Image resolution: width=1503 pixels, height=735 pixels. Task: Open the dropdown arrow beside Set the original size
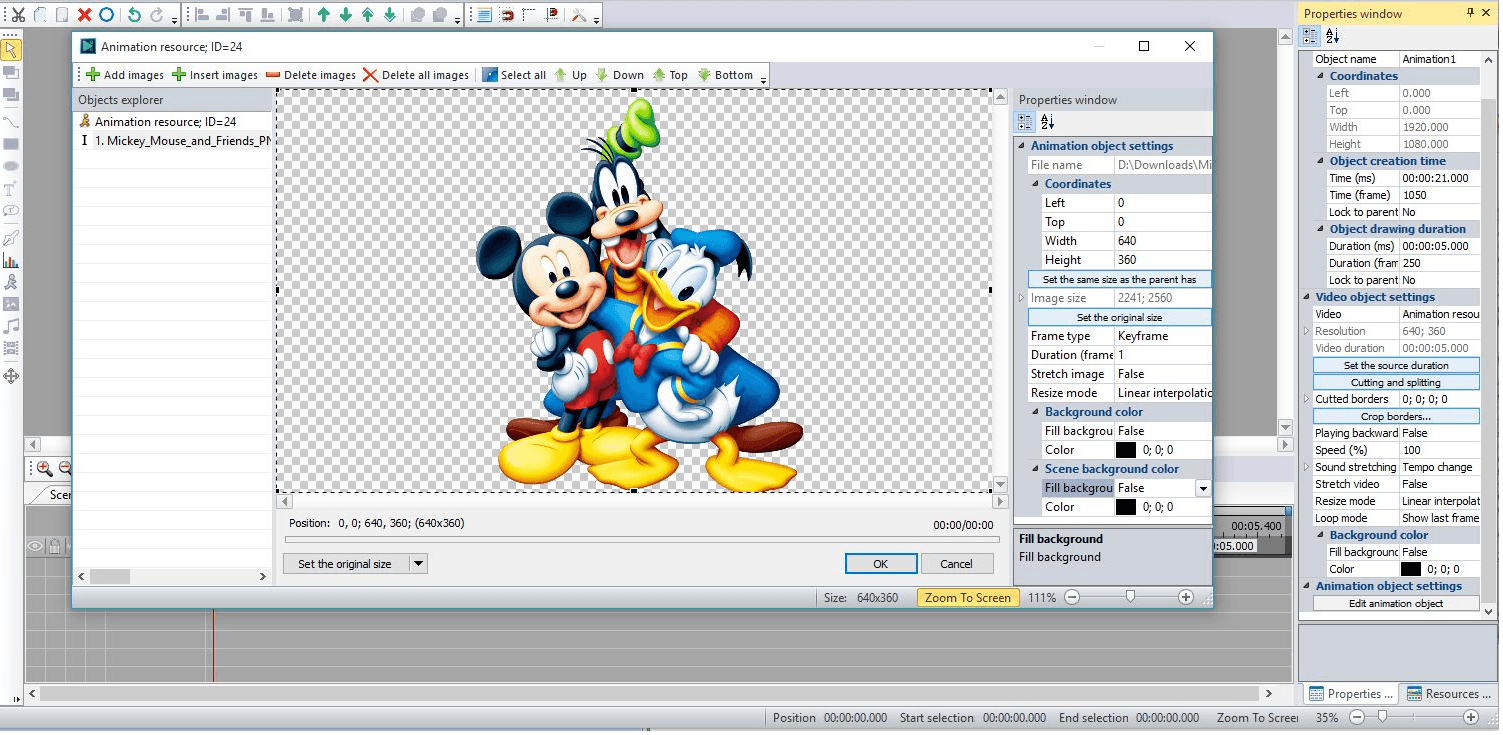pos(419,564)
